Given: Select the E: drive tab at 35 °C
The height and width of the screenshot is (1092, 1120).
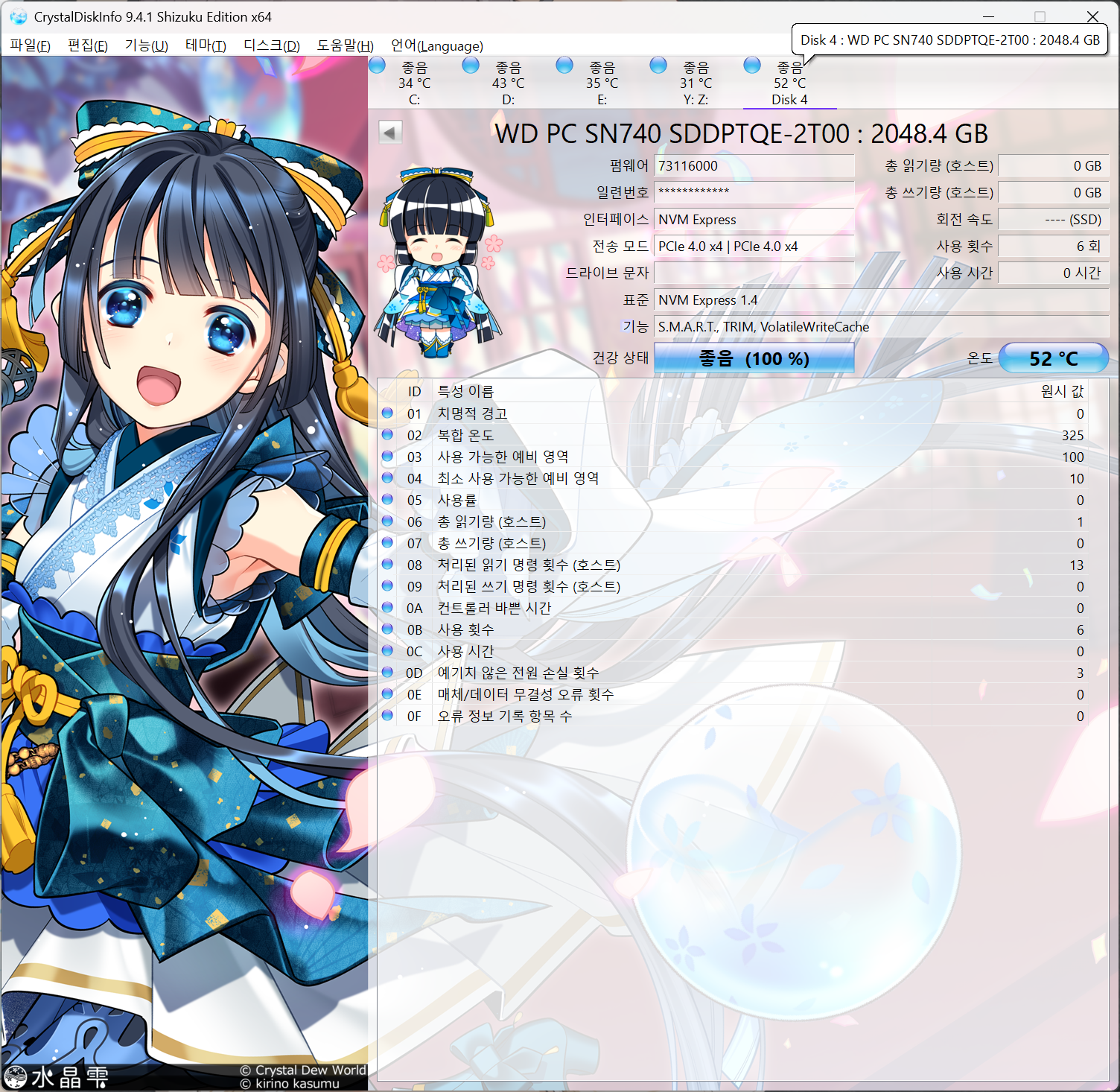Looking at the screenshot, I should pos(602,83).
